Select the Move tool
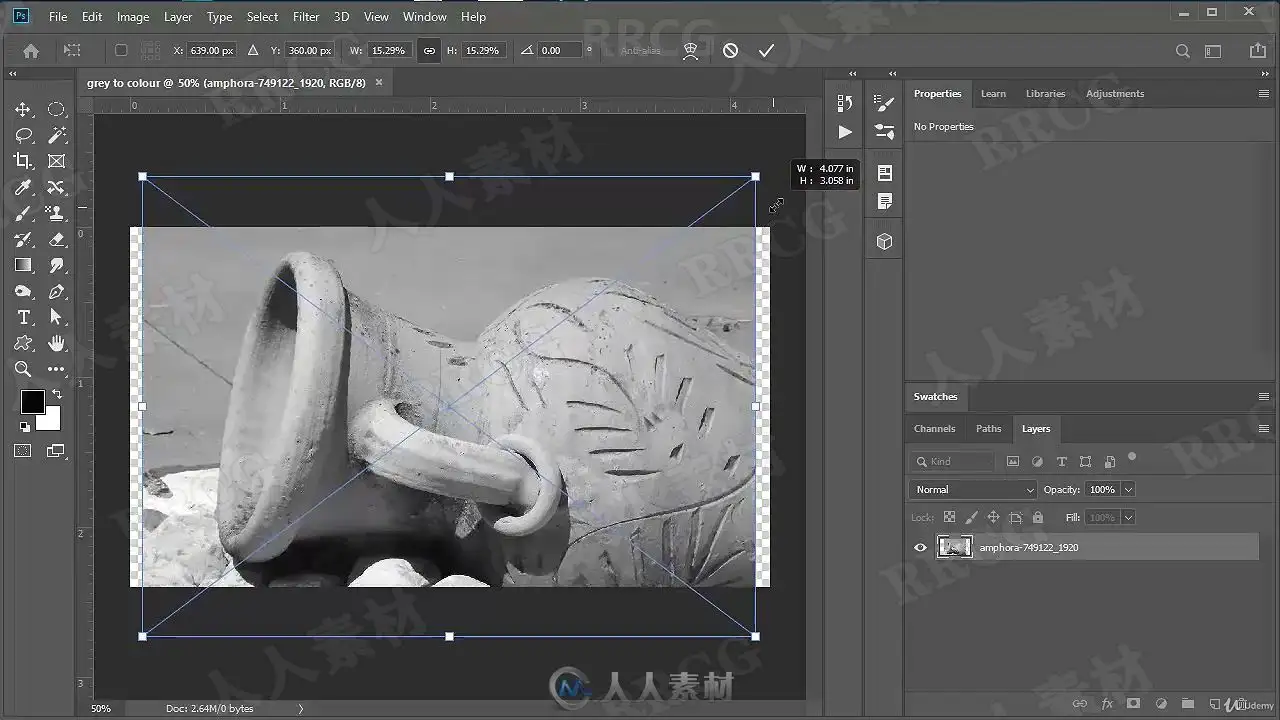Screen dimensions: 1280x720 tap(23, 110)
